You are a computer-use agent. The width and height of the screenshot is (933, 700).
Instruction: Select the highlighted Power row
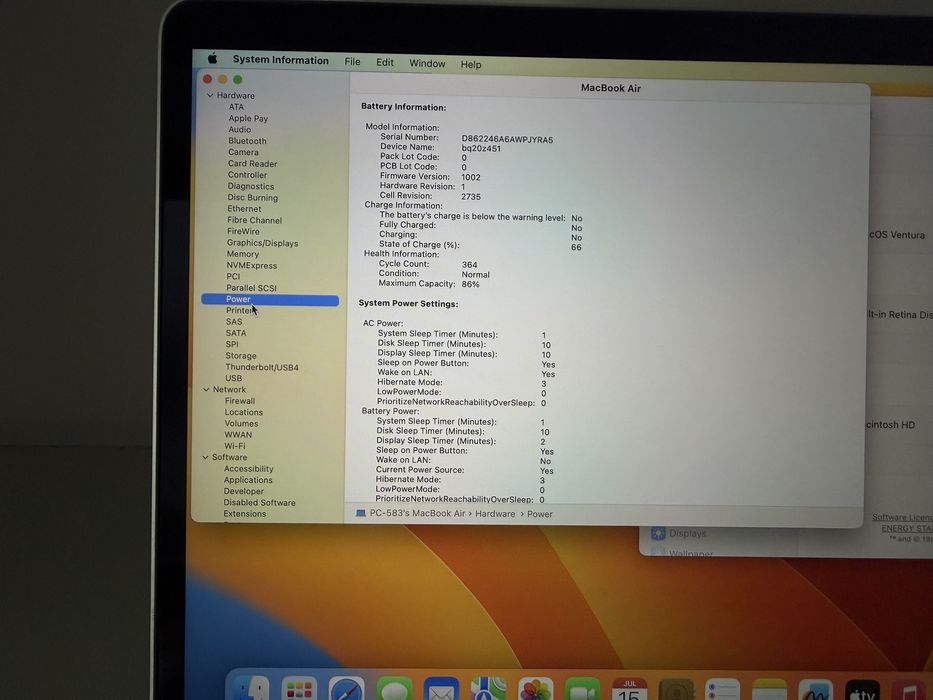coord(270,299)
